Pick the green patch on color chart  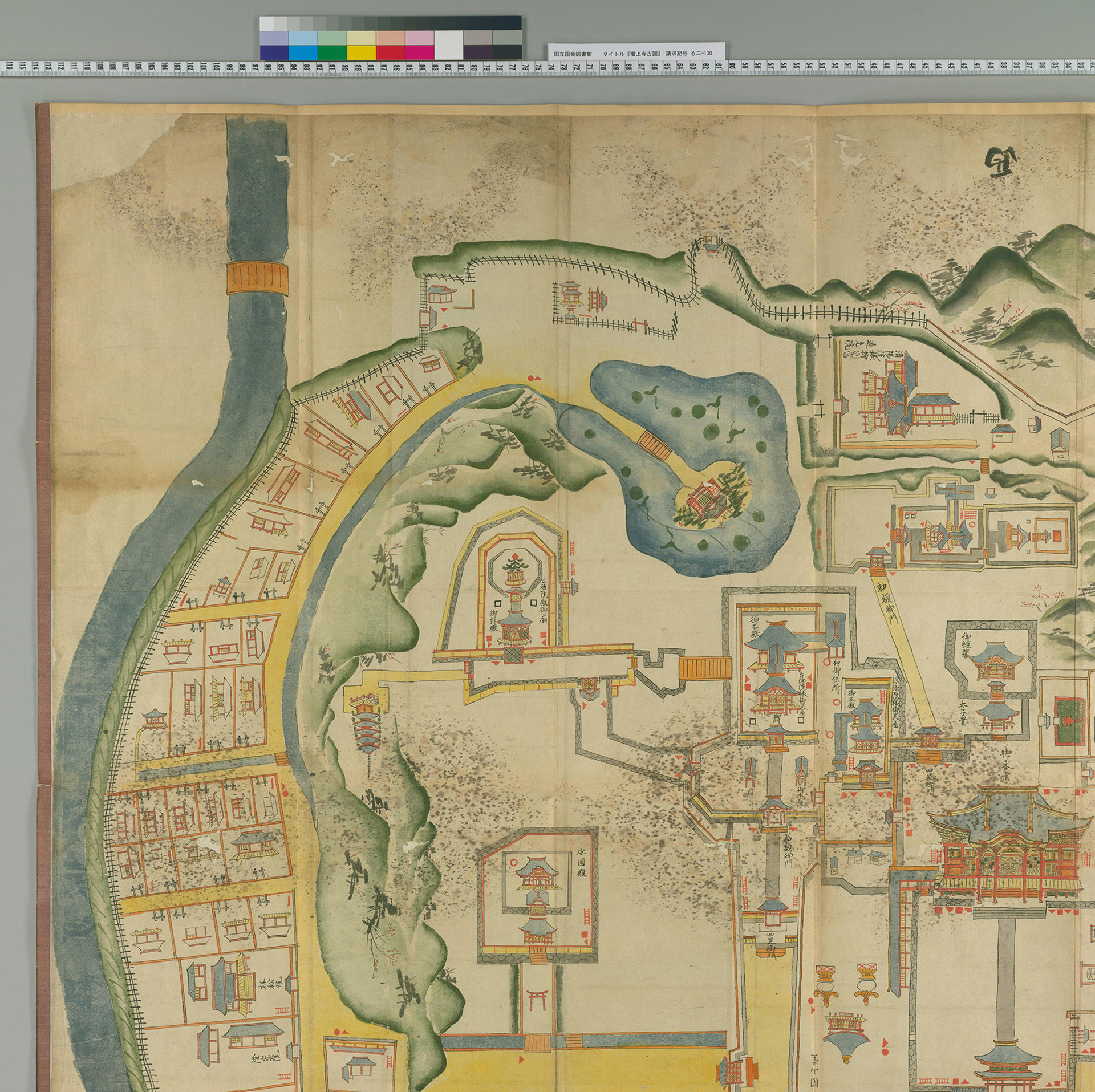pyautogui.click(x=332, y=51)
